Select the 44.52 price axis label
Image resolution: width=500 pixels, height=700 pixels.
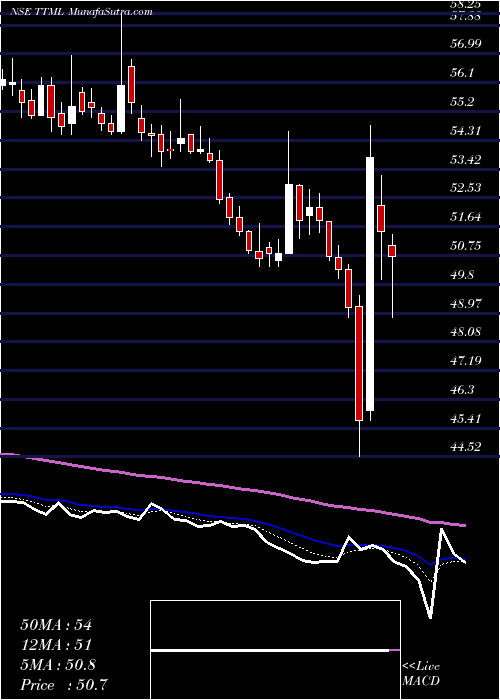point(467,446)
